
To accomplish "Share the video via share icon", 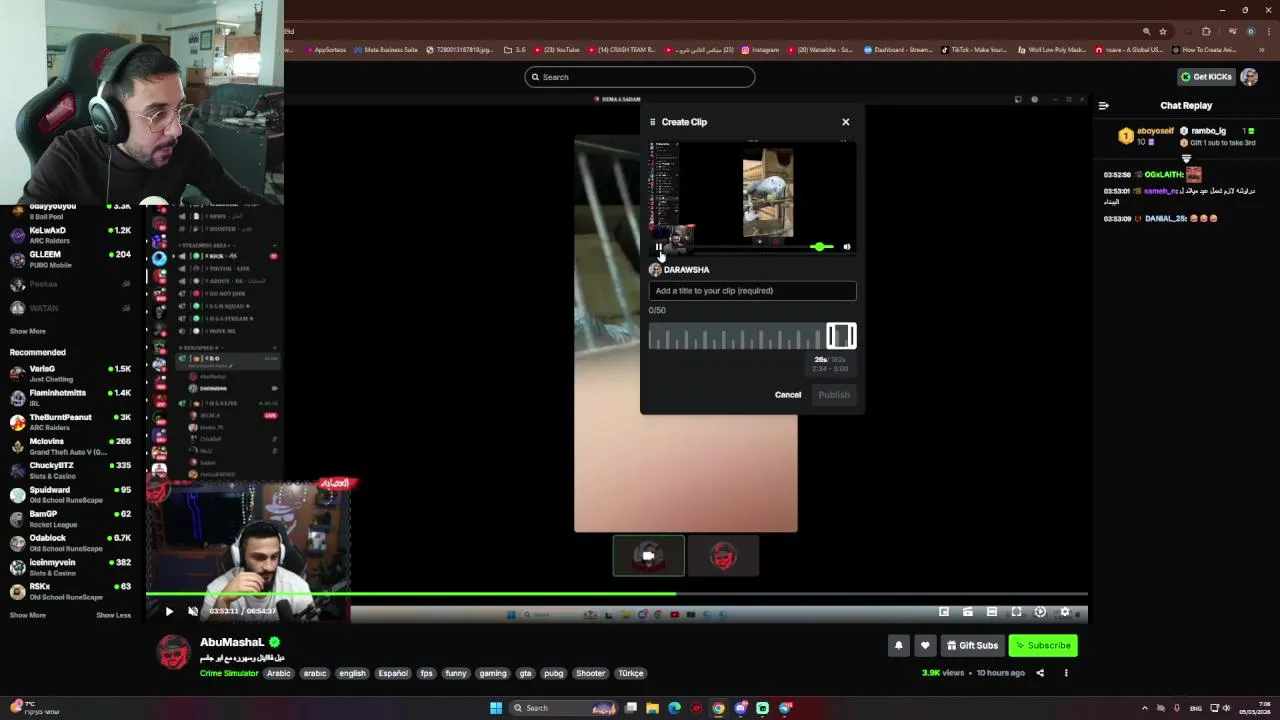I will coord(1040,673).
